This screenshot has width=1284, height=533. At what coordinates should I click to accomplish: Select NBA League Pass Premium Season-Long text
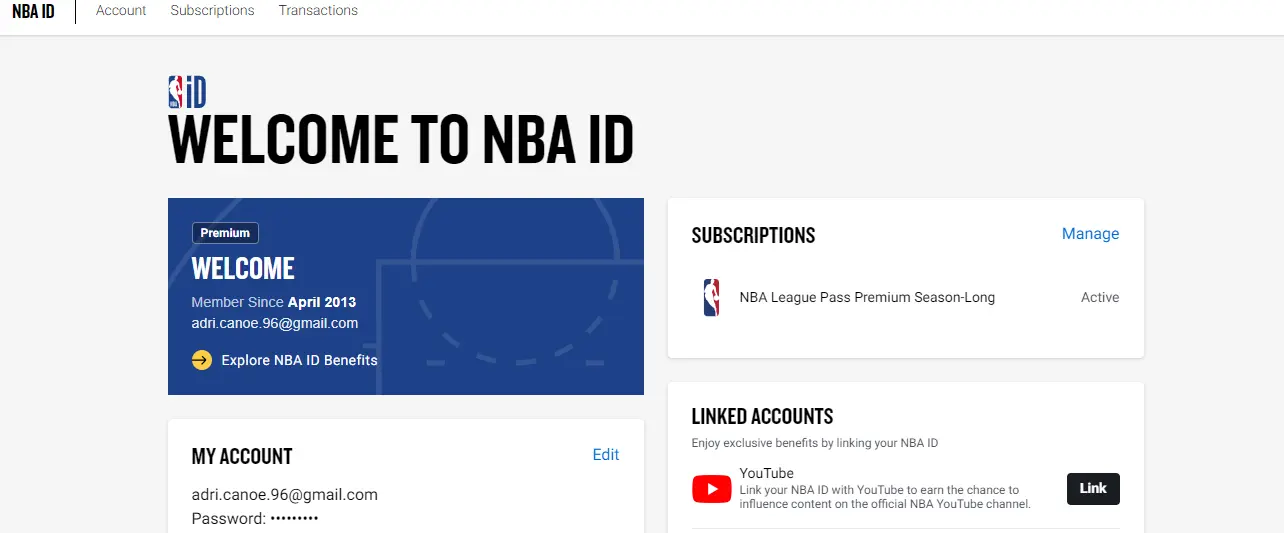(867, 298)
